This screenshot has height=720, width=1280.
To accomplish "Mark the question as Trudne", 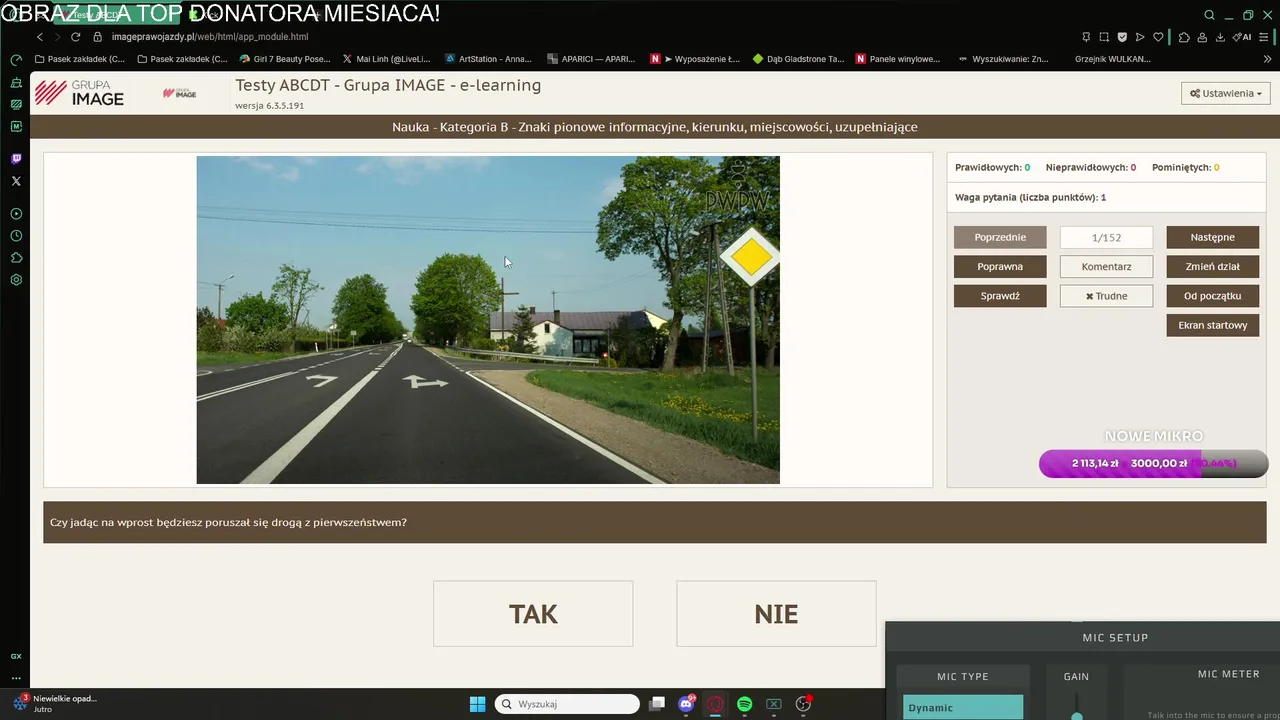I will tap(1106, 296).
